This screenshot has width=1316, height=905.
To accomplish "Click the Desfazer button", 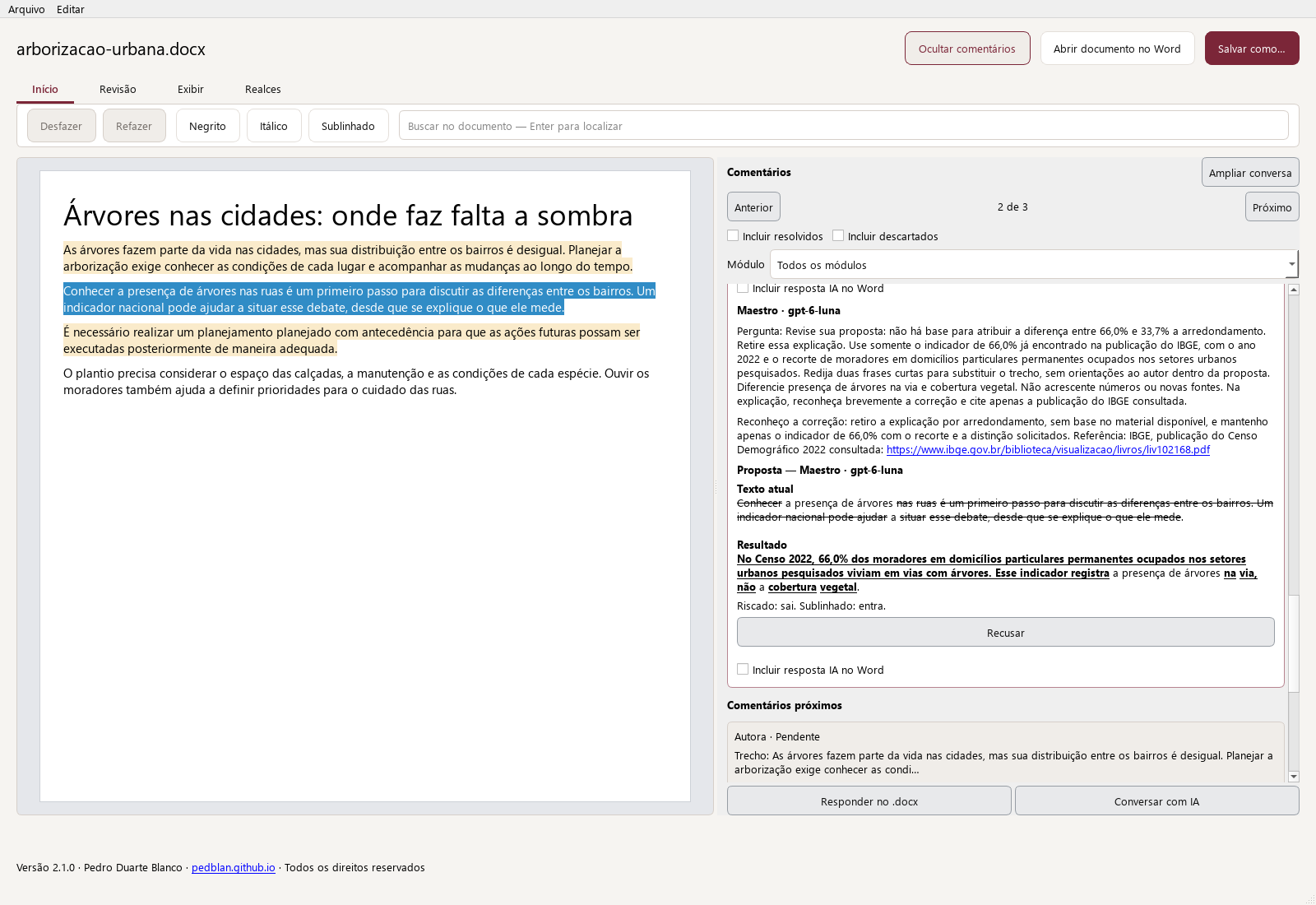I will pos(62,126).
